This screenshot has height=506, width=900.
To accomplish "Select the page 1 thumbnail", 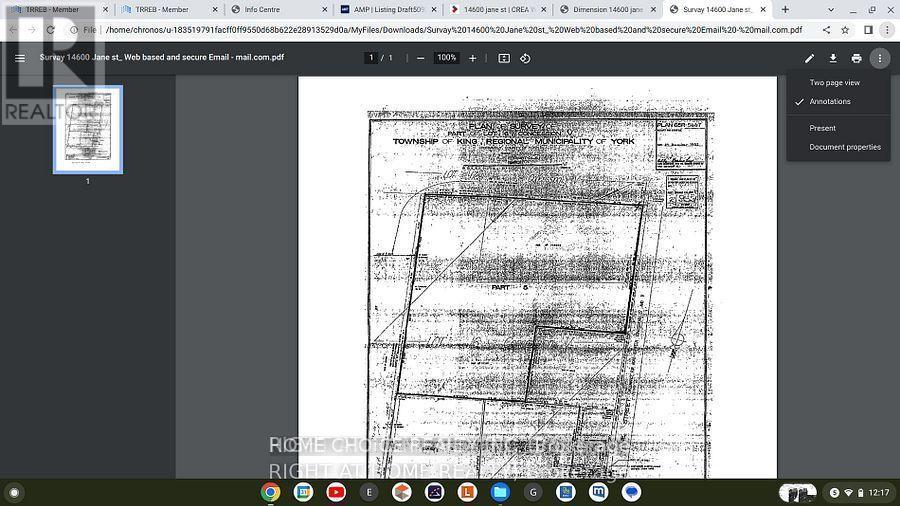I will [x=88, y=129].
